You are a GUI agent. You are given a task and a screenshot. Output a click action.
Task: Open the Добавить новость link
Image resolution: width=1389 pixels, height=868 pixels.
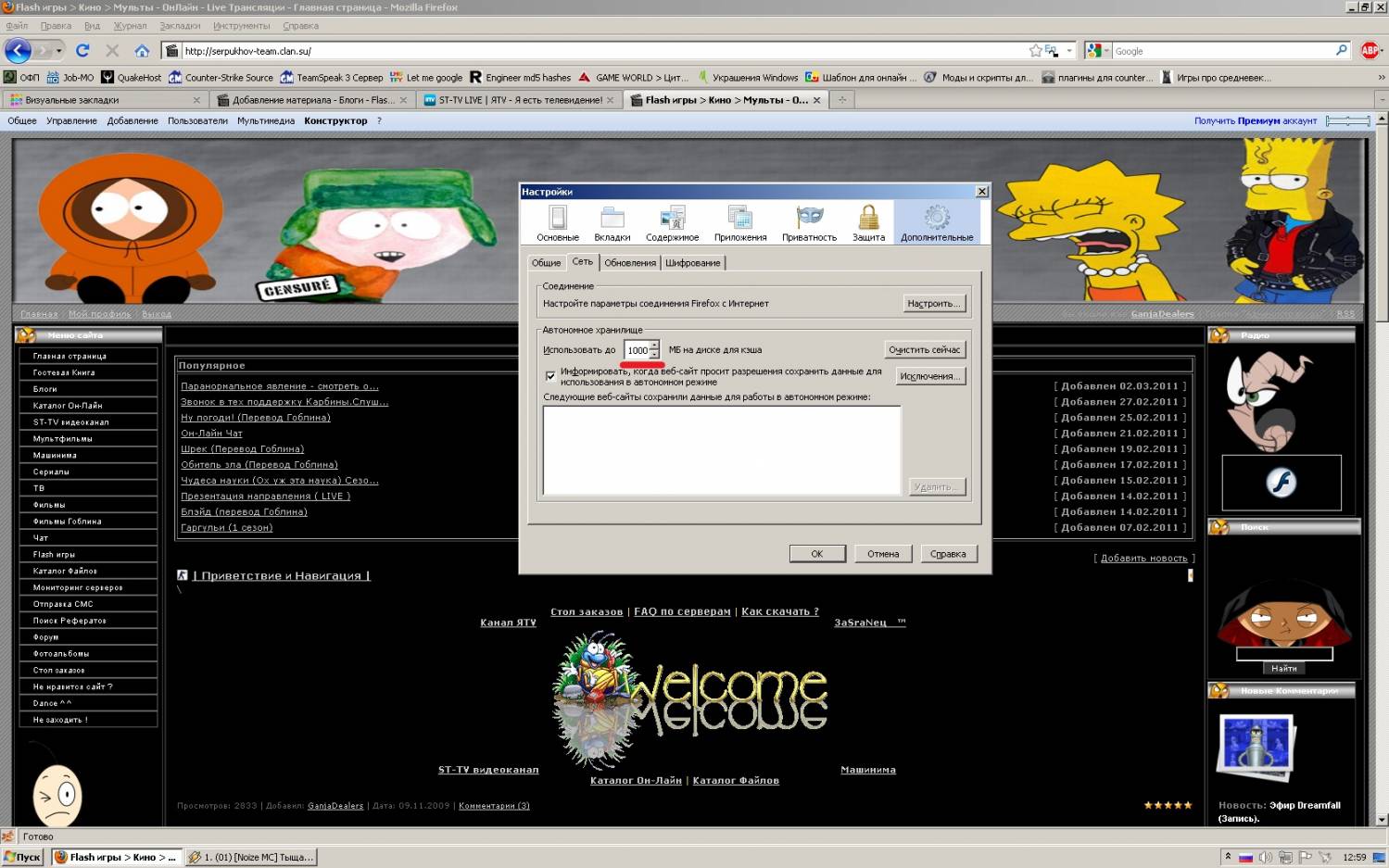pos(1143,558)
